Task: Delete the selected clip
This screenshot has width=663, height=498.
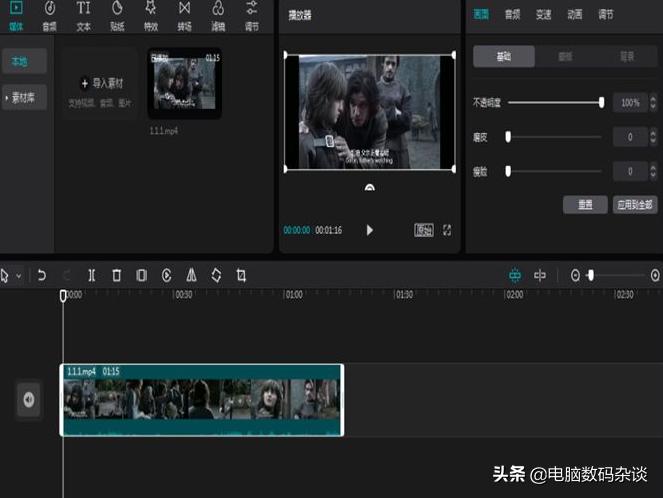Action: 117,276
